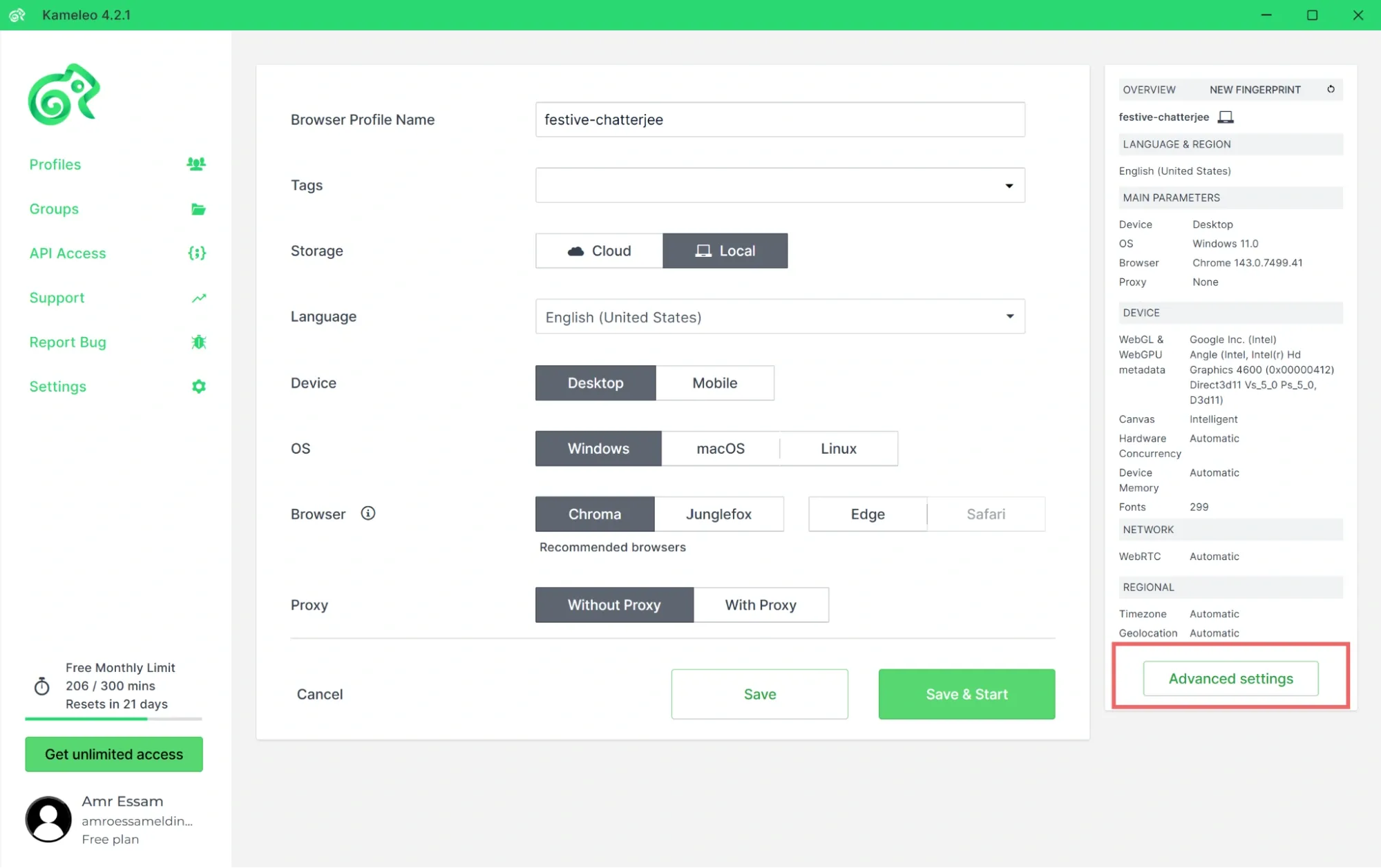Switch storage to Cloud
The width and height of the screenshot is (1381, 868).
[598, 251]
